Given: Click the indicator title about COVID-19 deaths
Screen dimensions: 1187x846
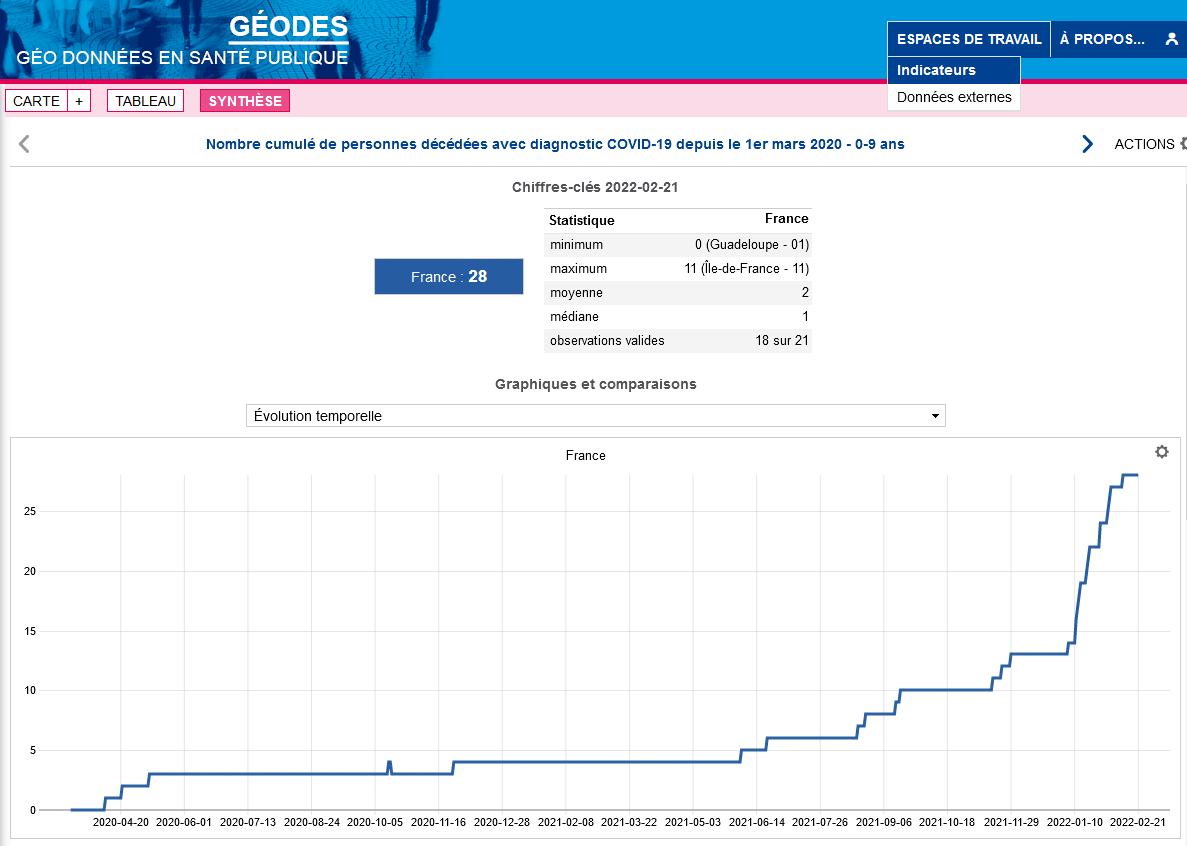Looking at the screenshot, I should point(555,144).
